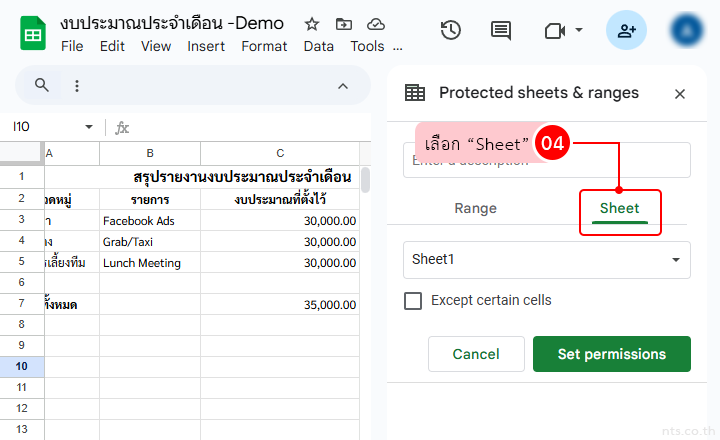Switch to the Sheet tab
Viewport: 720px width, 440px height.
619,208
